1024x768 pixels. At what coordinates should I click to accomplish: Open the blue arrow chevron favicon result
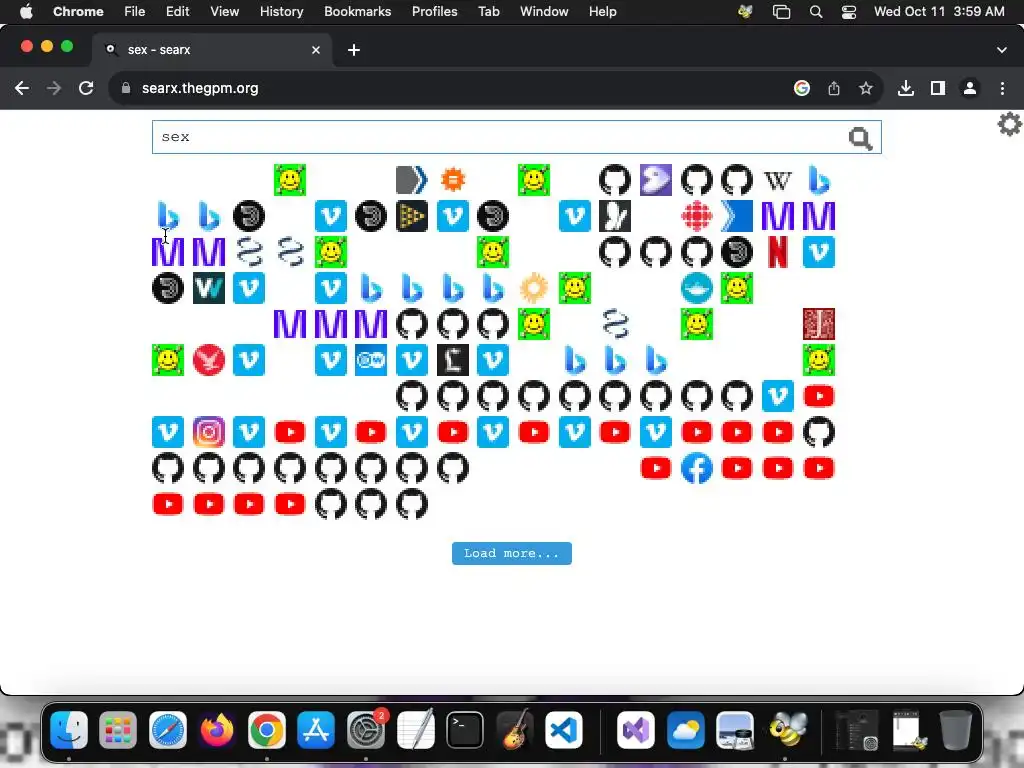pyautogui.click(x=737, y=216)
